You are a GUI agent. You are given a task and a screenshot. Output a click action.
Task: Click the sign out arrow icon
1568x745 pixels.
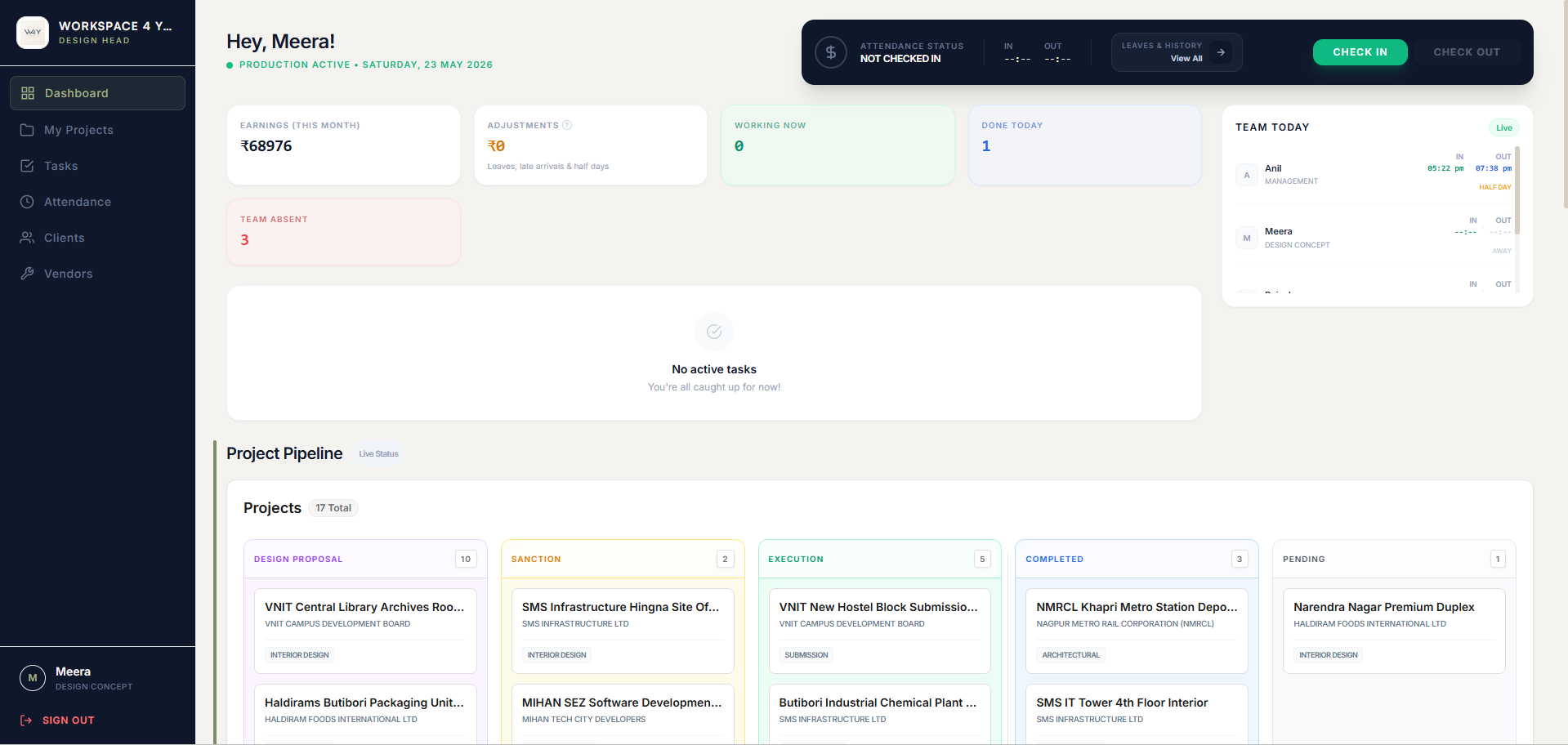click(26, 720)
